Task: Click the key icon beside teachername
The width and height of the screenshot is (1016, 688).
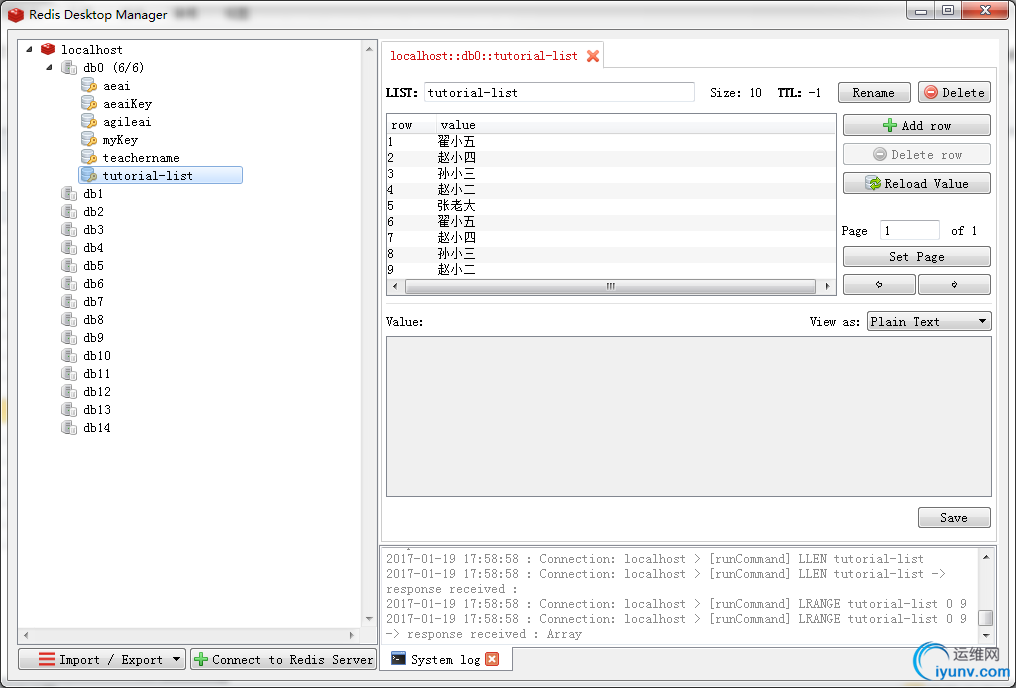Action: coord(89,157)
